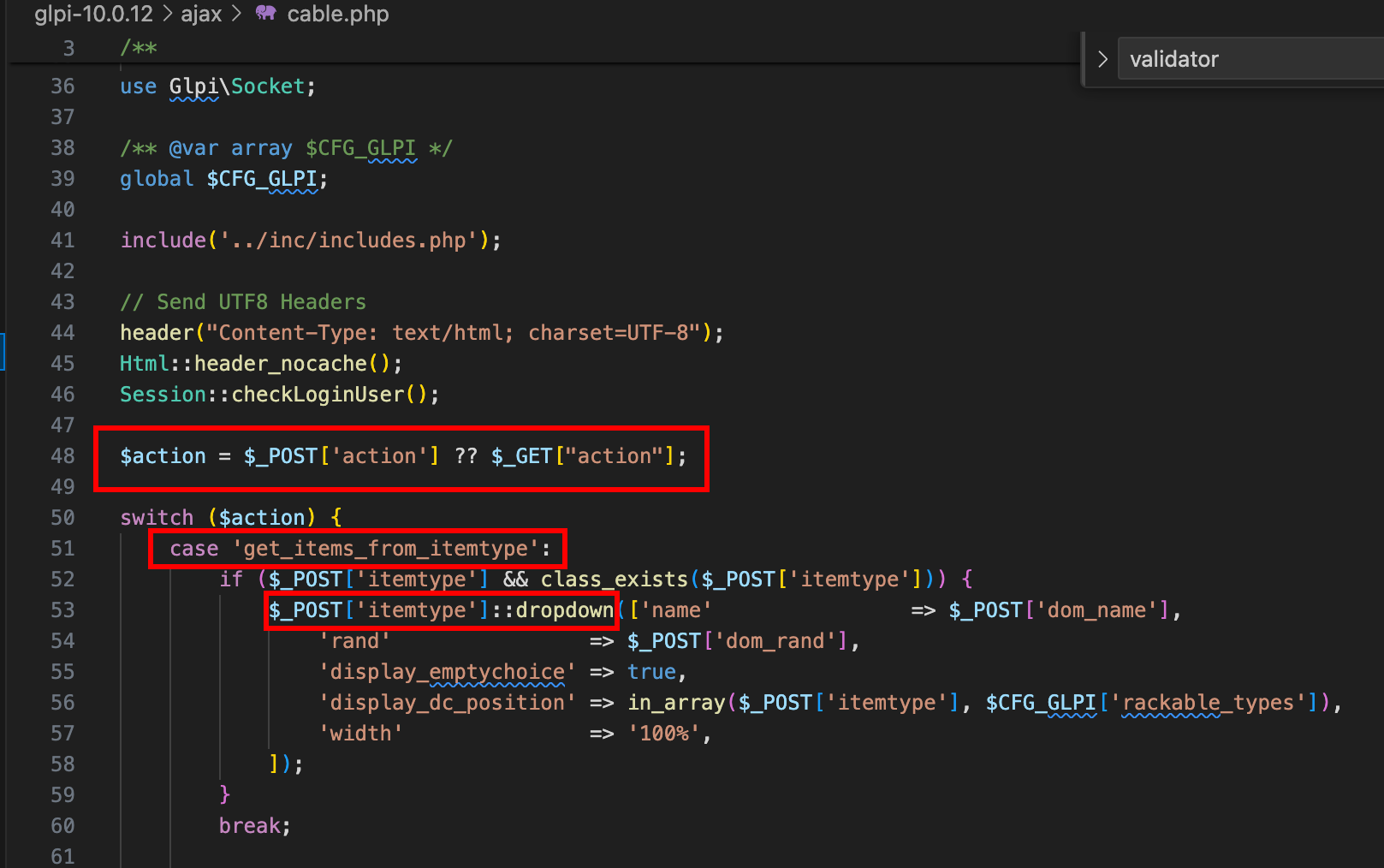The image size is (1384, 868).
Task: Click the include('../inc/includes.php') line
Action: click(x=311, y=241)
